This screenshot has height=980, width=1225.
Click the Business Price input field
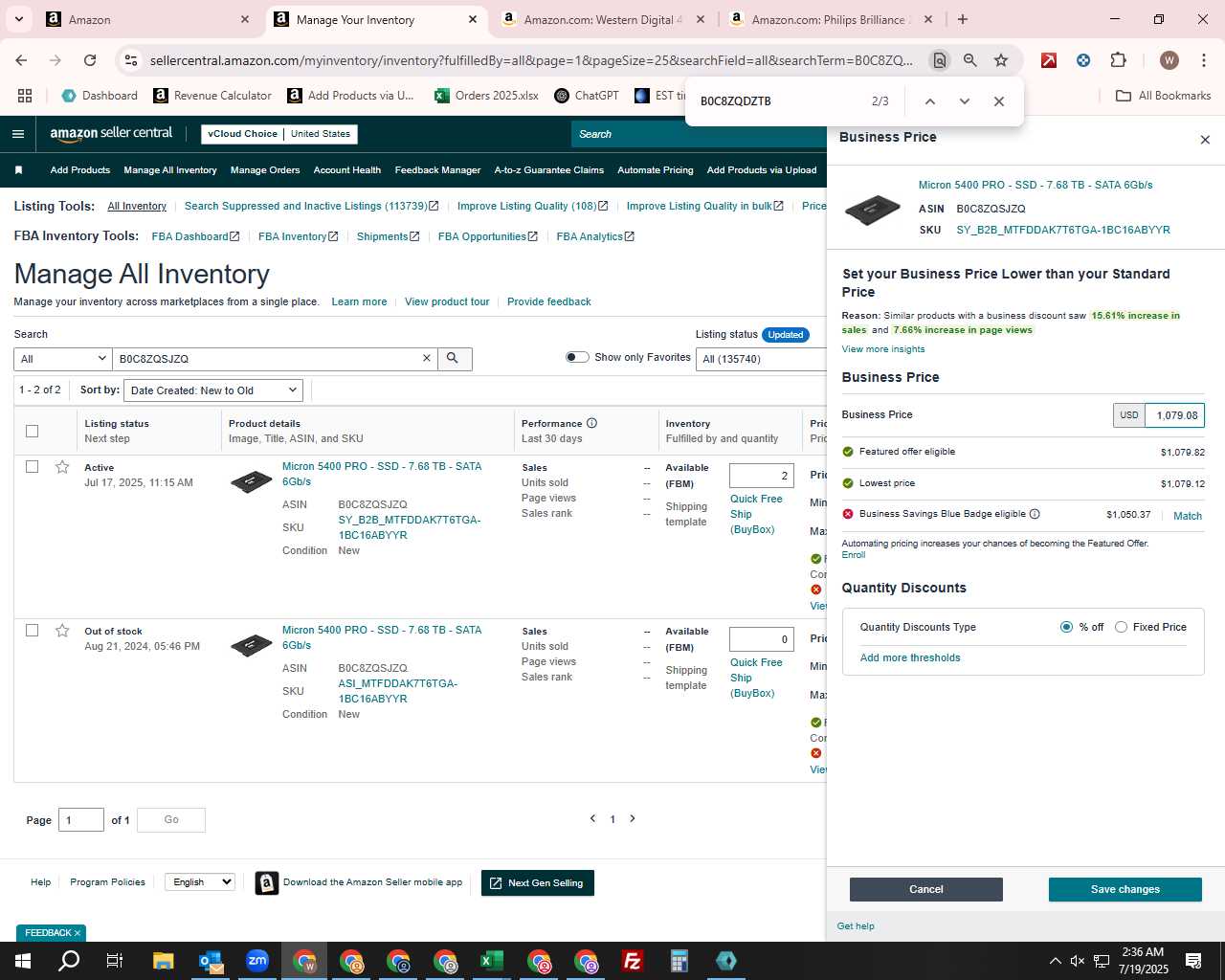[1175, 415]
